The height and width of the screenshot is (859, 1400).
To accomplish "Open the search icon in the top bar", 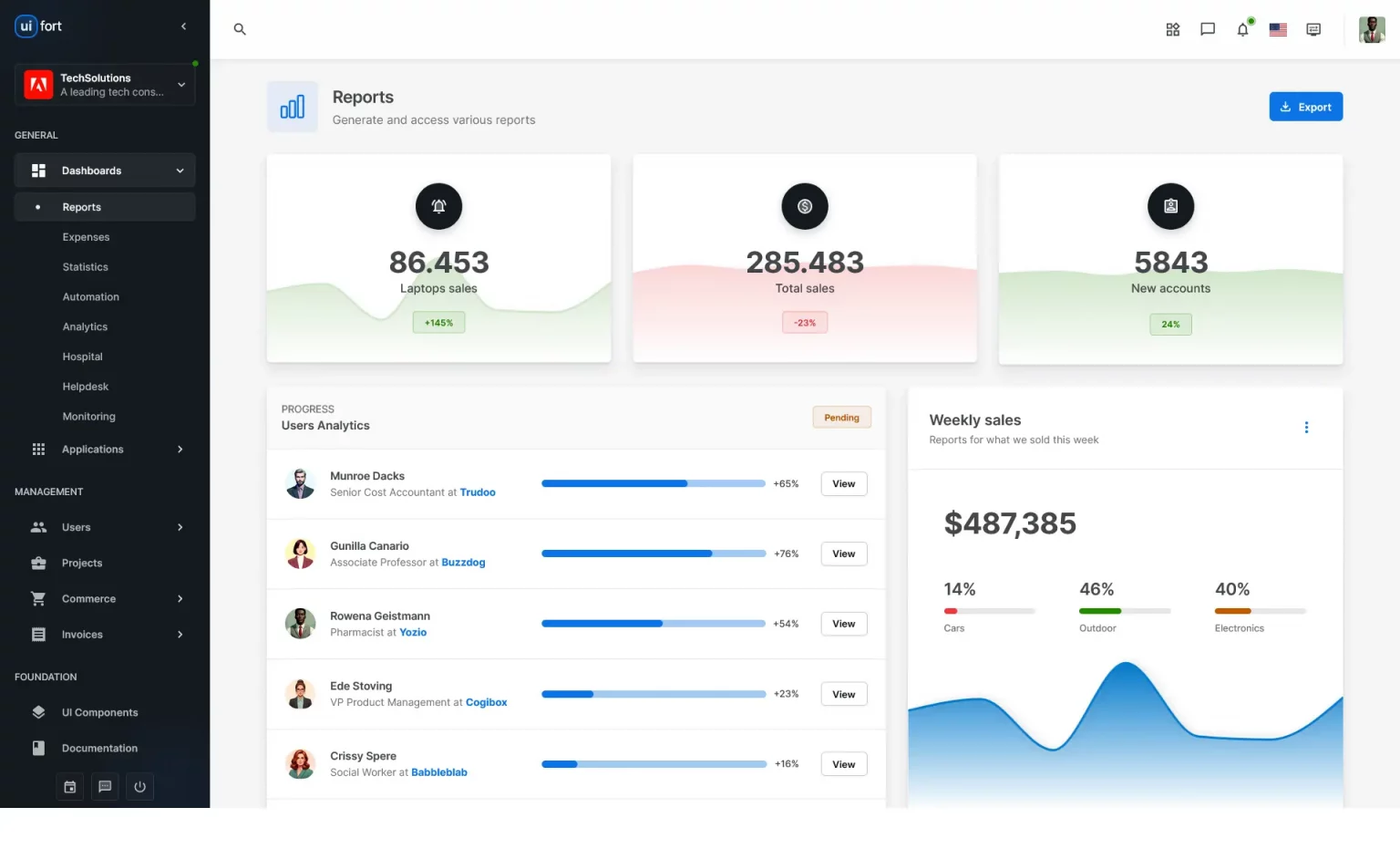I will tap(239, 29).
